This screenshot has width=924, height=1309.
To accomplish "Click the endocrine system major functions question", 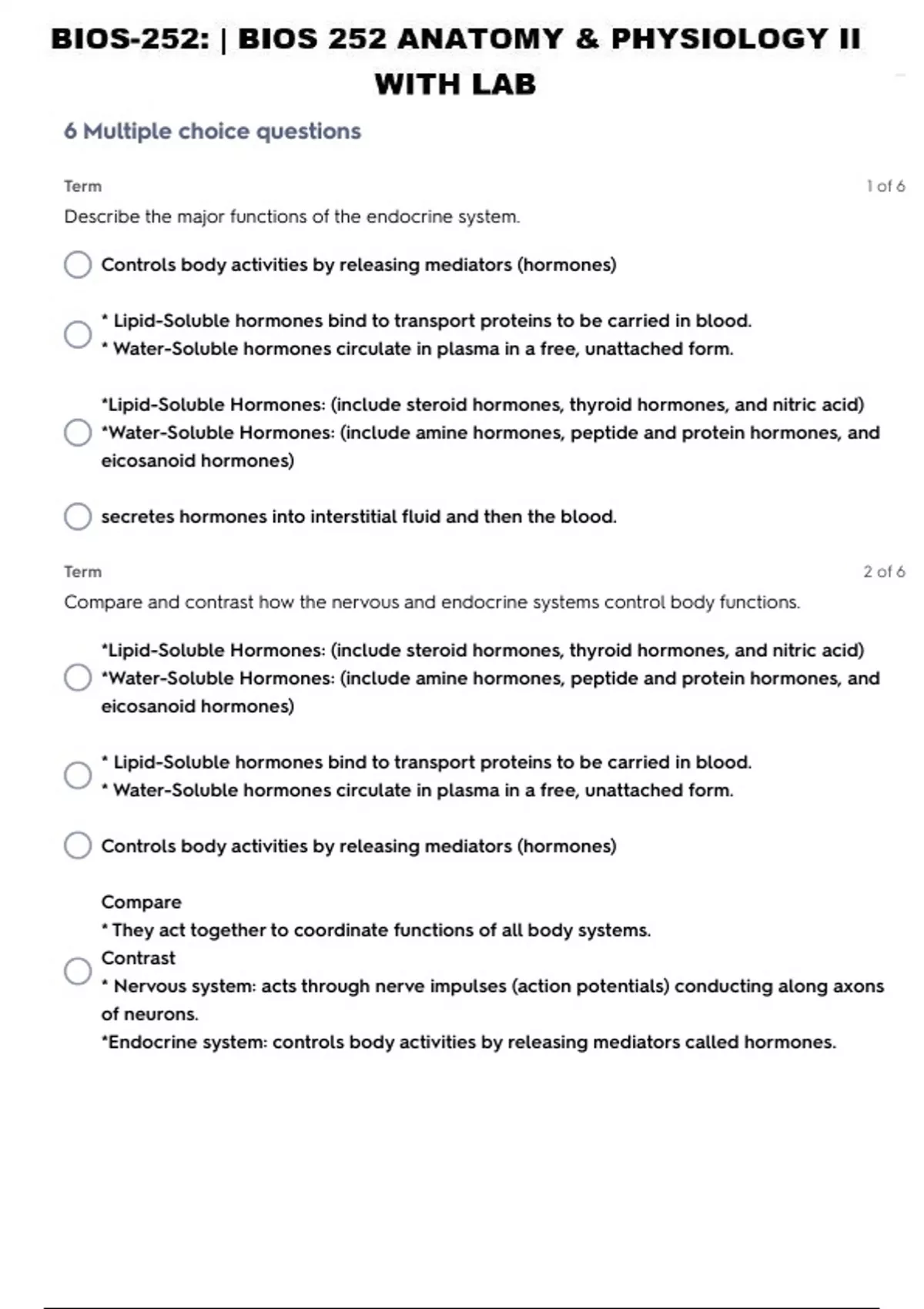I will point(292,217).
